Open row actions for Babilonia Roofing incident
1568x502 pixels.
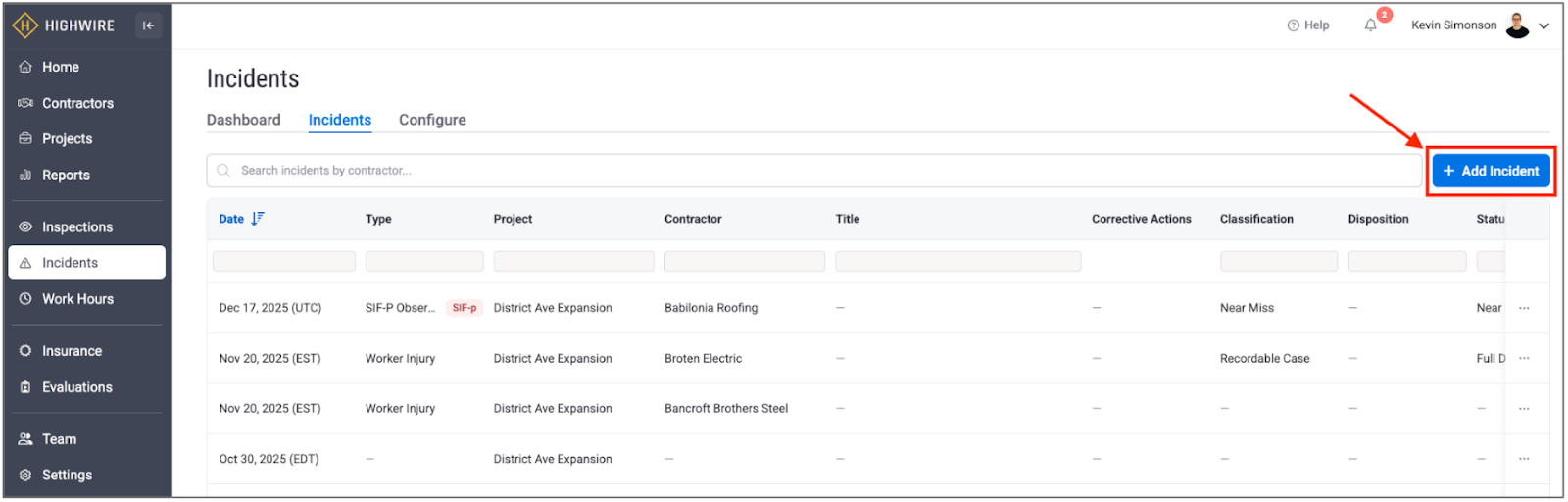(1524, 308)
